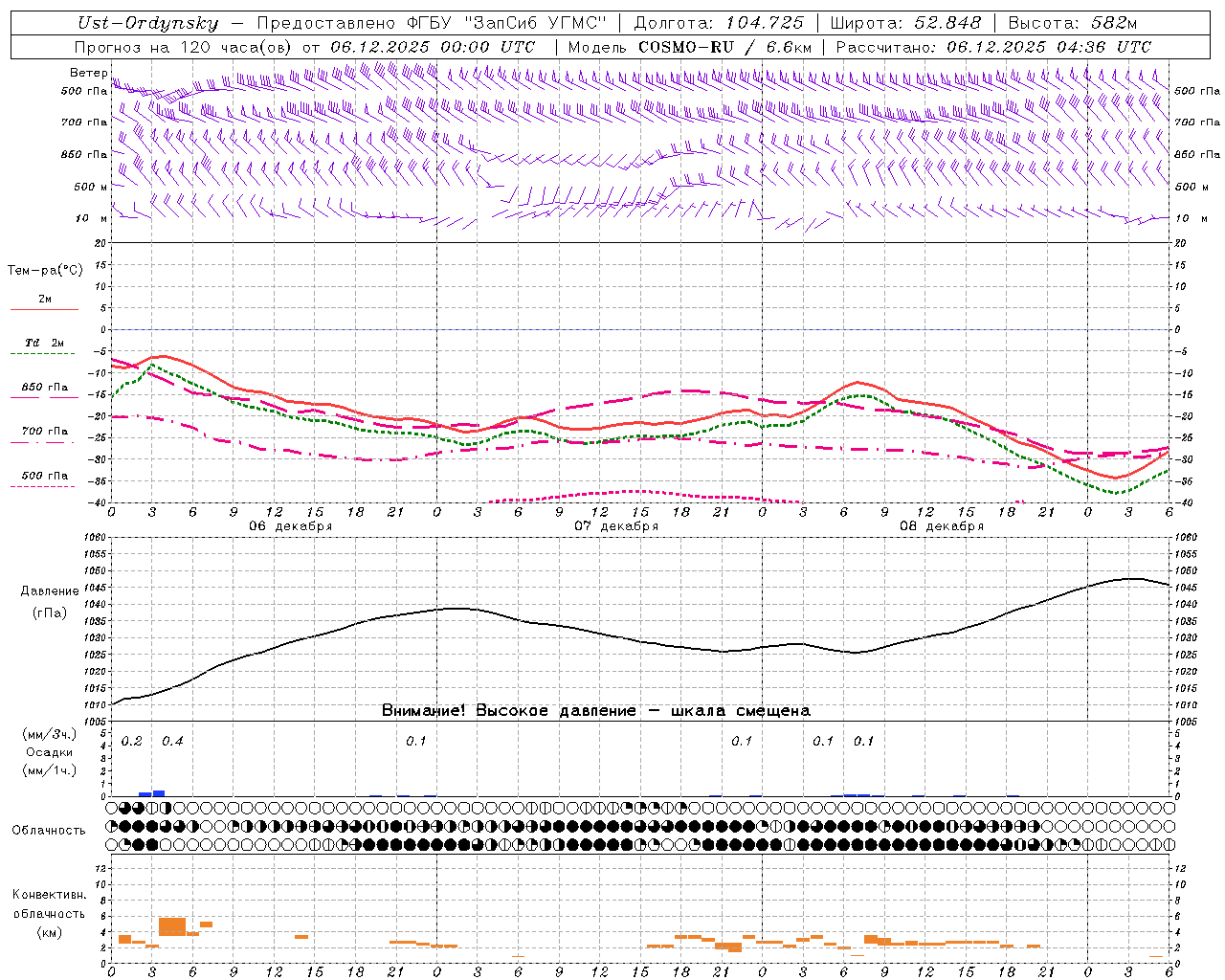
Task: Select the 850 гПа legend in temperature panel
Action: coord(45,388)
